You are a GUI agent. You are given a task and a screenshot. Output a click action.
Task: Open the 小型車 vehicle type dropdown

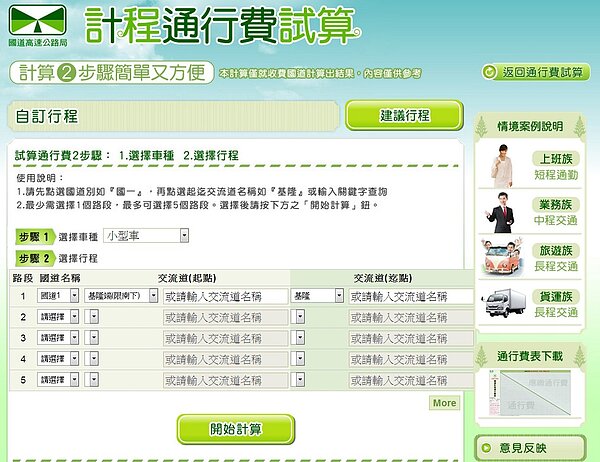184,236
